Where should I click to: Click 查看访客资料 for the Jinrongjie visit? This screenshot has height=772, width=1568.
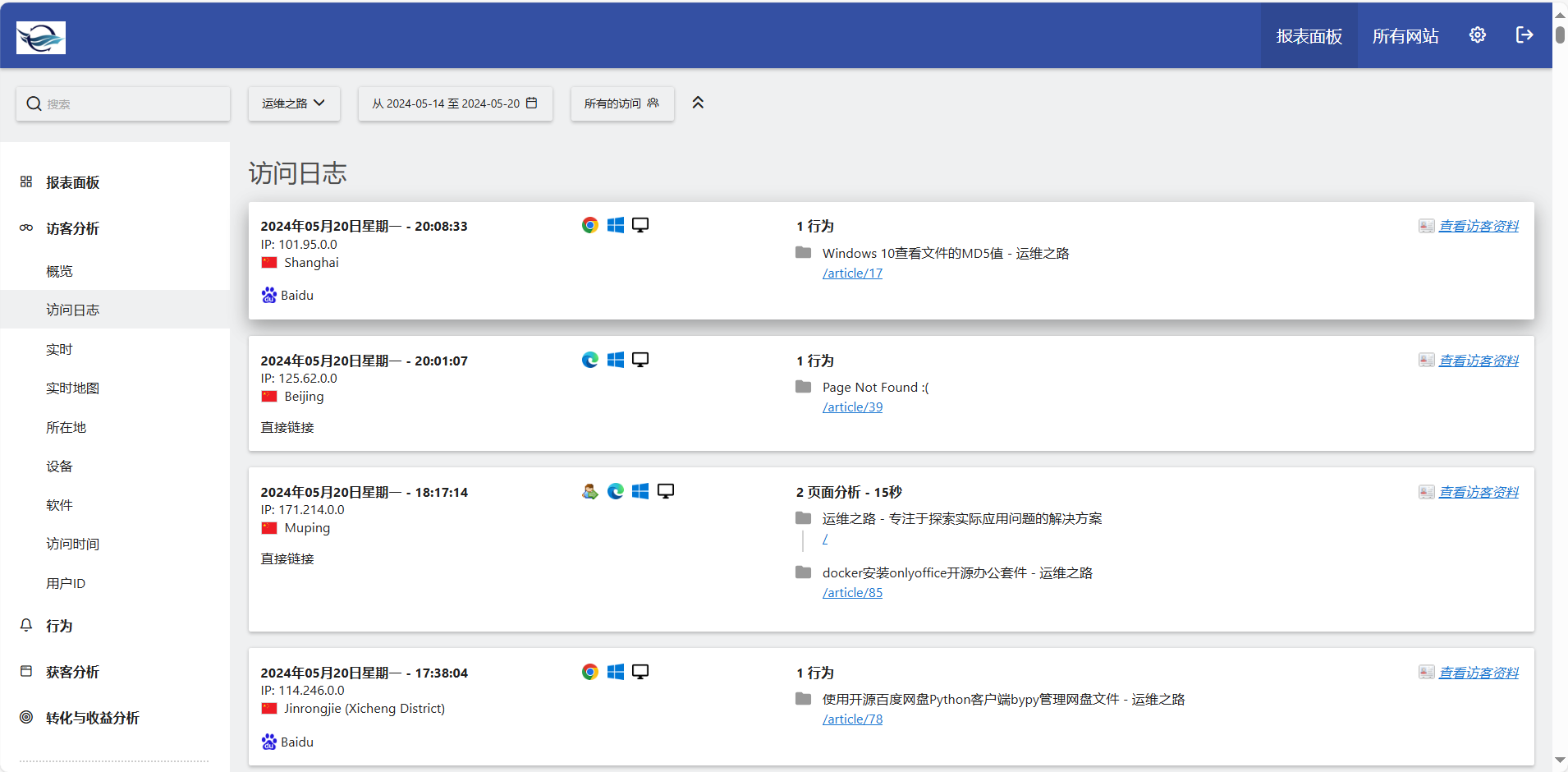[1479, 673]
